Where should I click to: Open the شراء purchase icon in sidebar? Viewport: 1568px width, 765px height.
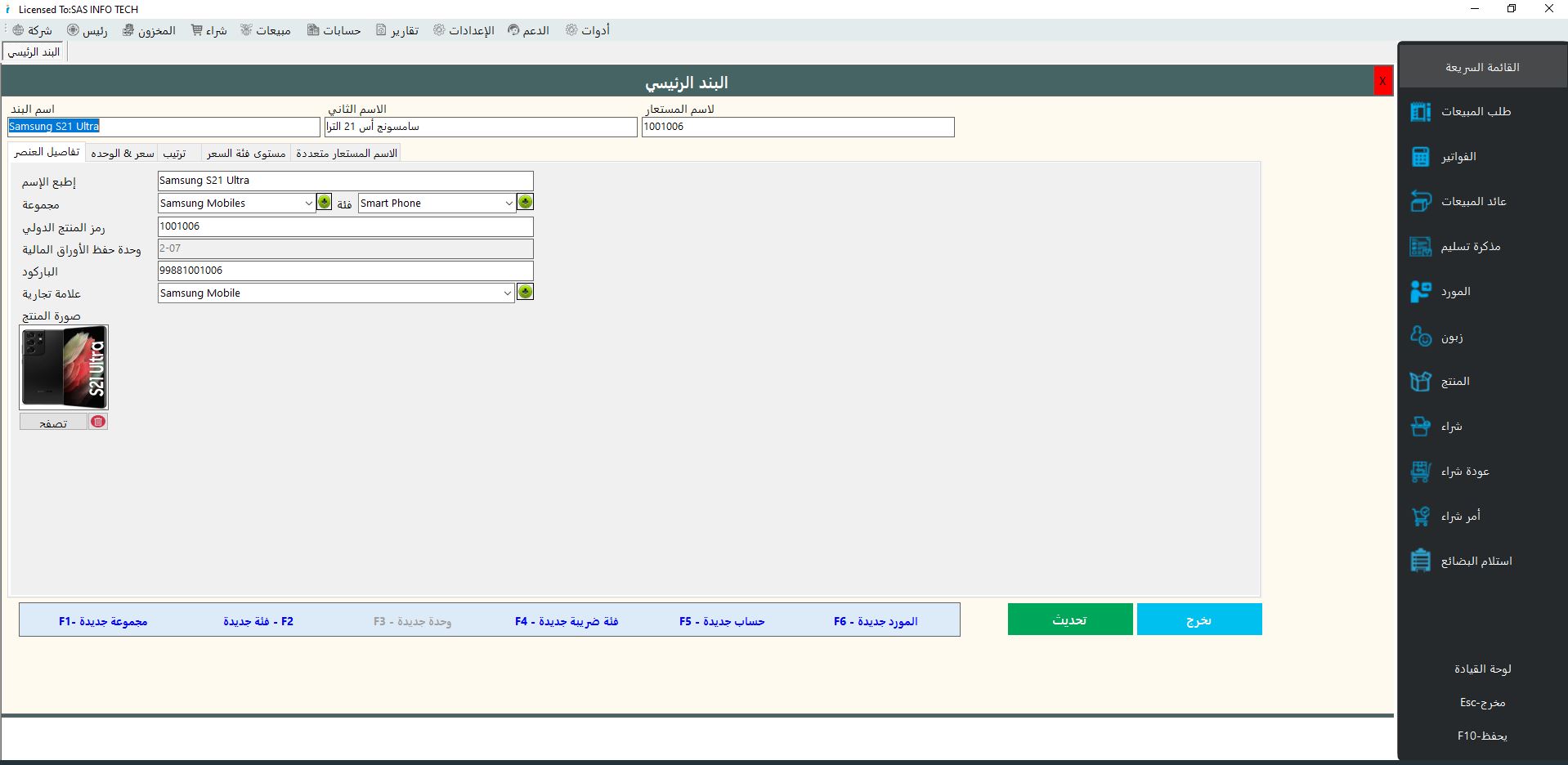click(1421, 426)
